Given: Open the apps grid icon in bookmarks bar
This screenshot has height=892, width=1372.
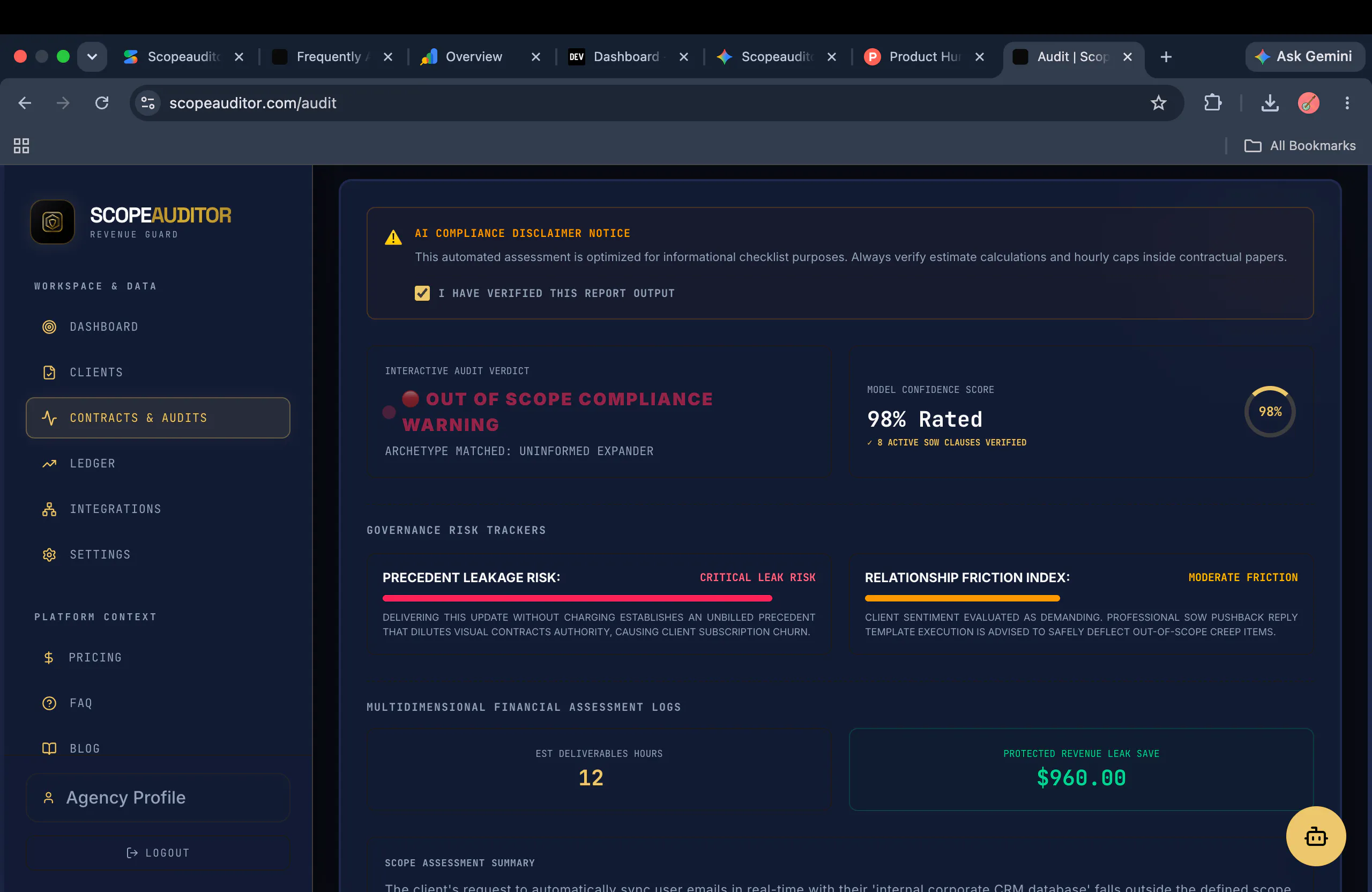Looking at the screenshot, I should [x=21, y=146].
